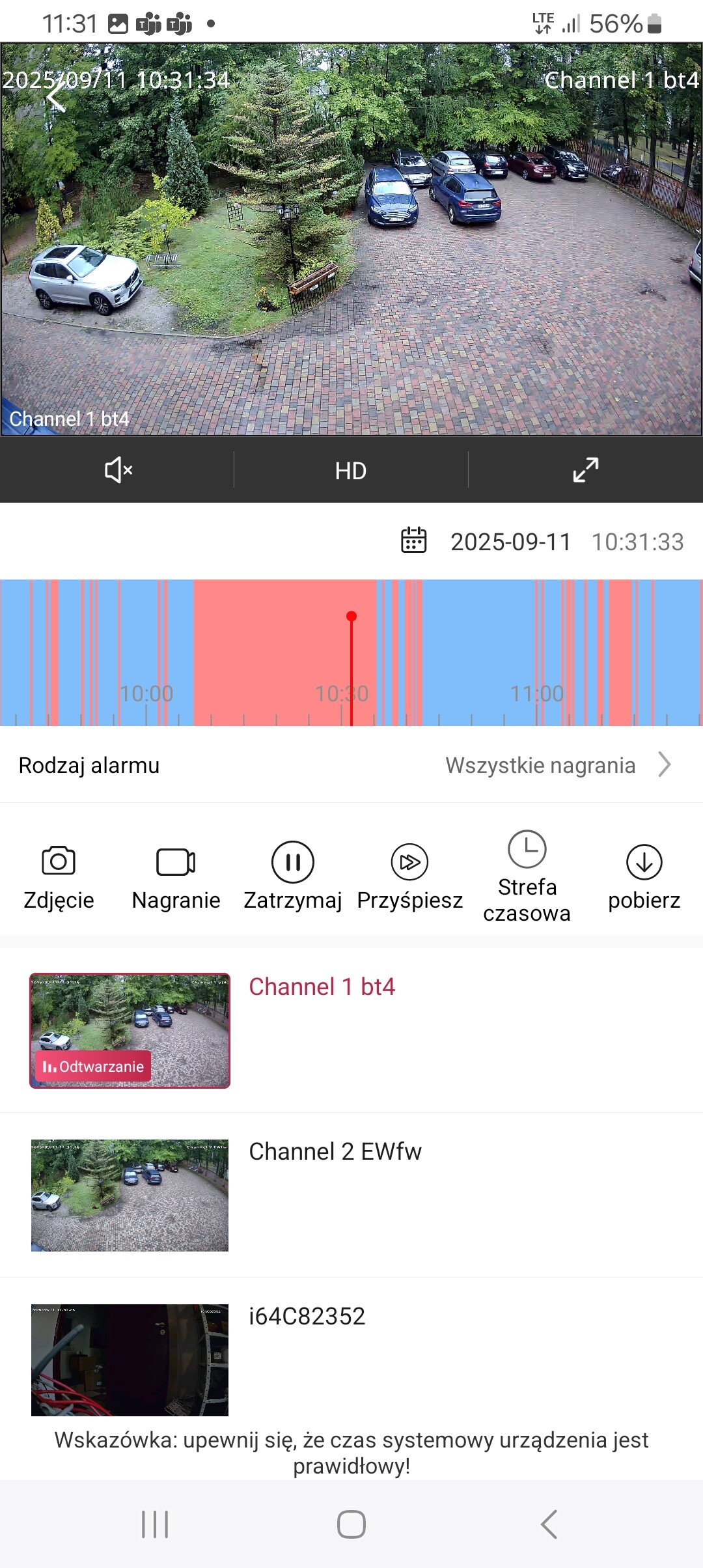Viewport: 703px width, 1568px height.
Task: Start recording with the Nagranie icon
Action: [x=176, y=862]
